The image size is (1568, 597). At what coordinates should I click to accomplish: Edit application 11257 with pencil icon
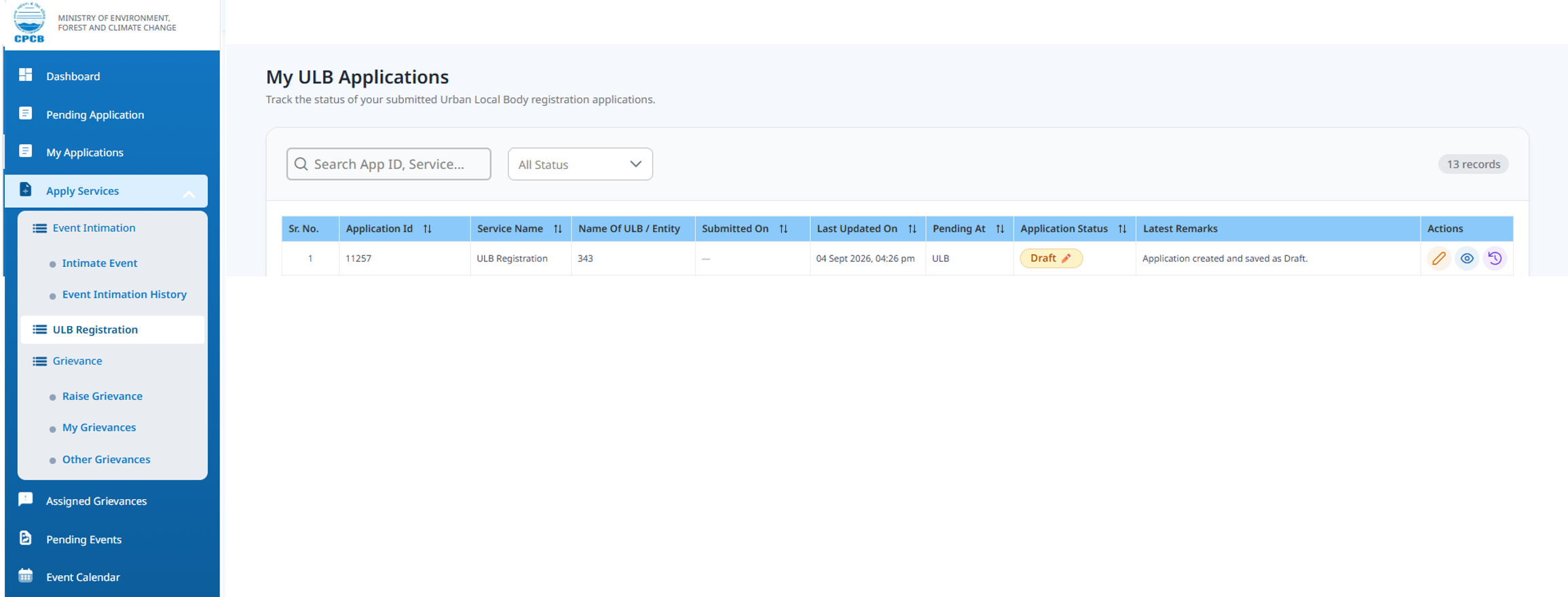(x=1438, y=258)
